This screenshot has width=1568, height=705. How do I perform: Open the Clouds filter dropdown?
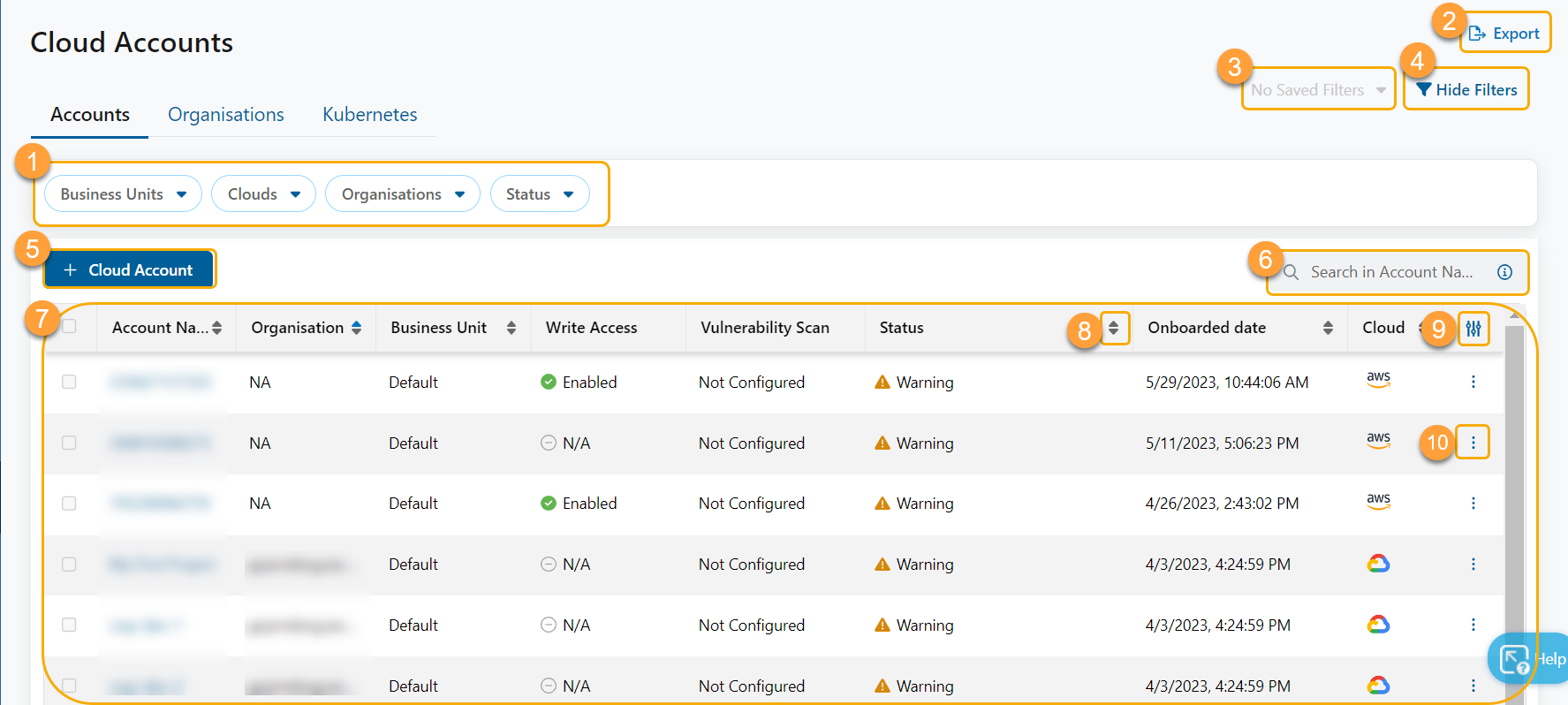tap(263, 194)
